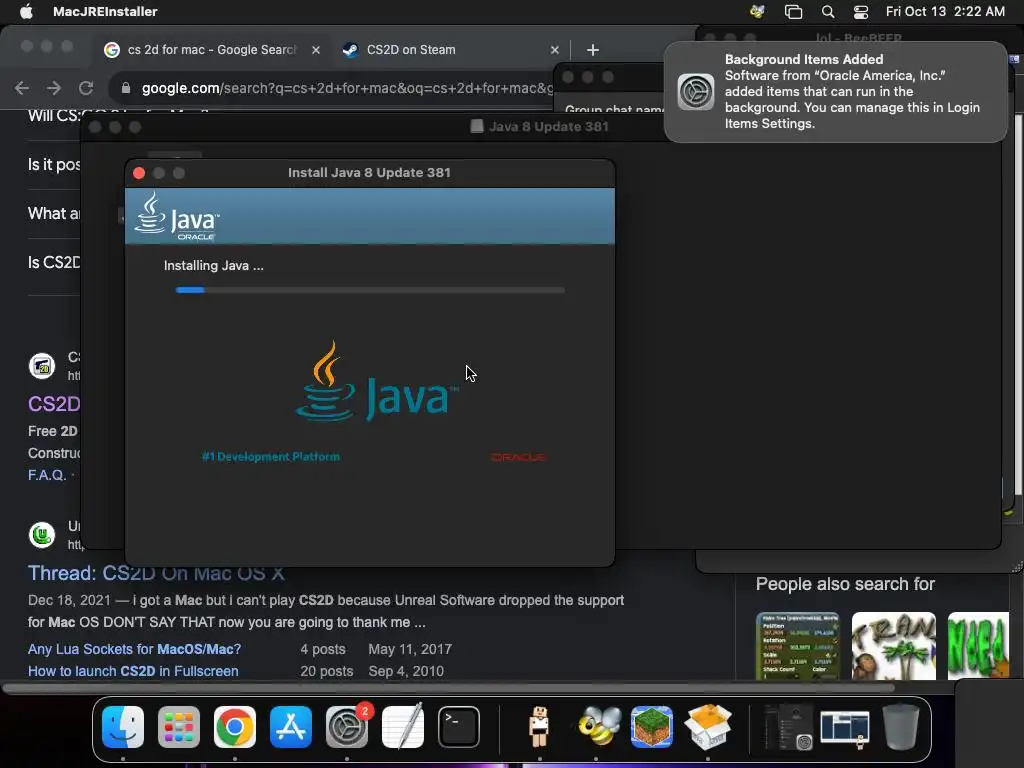This screenshot has width=1024, height=768.
Task: Click the 'Installing Java ...' status text
Action: [214, 266]
